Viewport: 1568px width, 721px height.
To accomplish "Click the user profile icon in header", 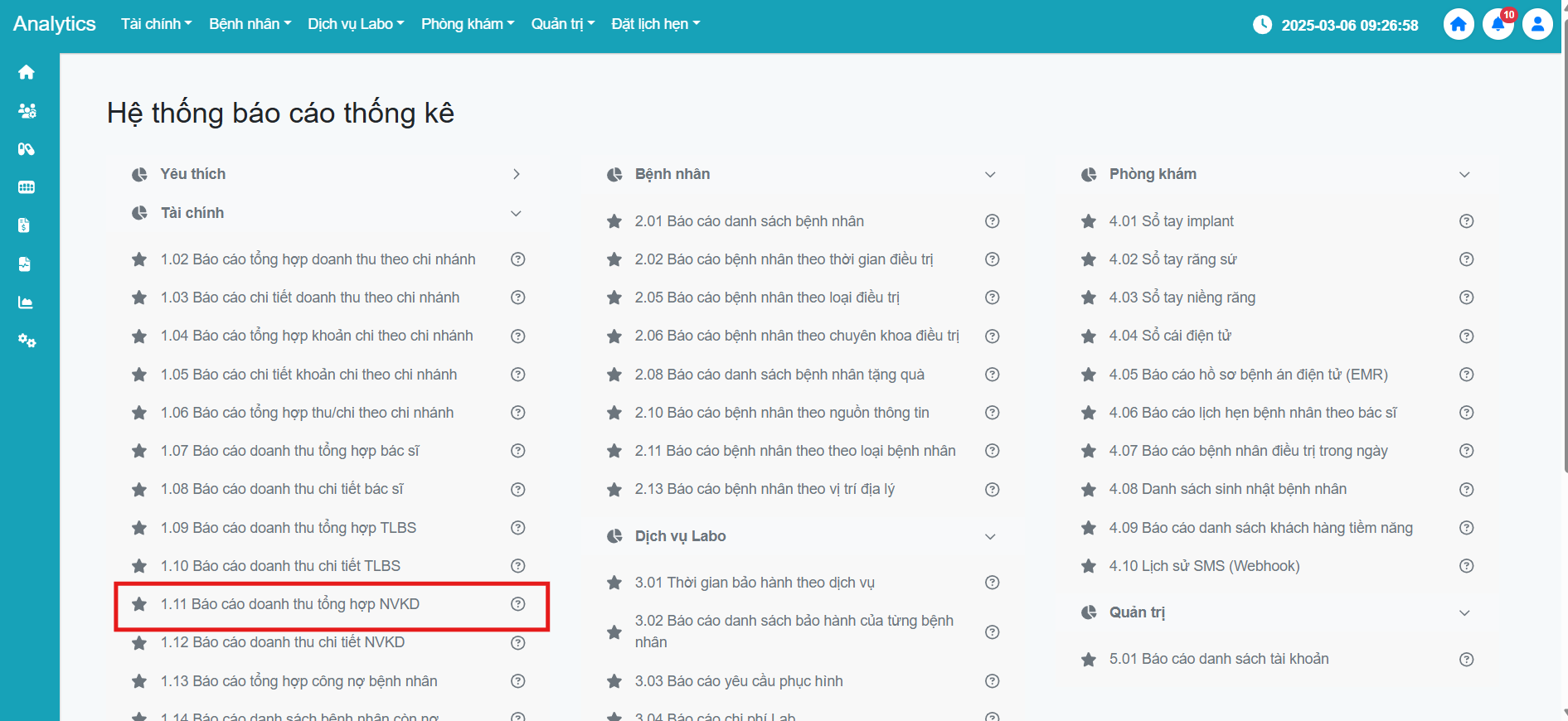I will 1536,24.
